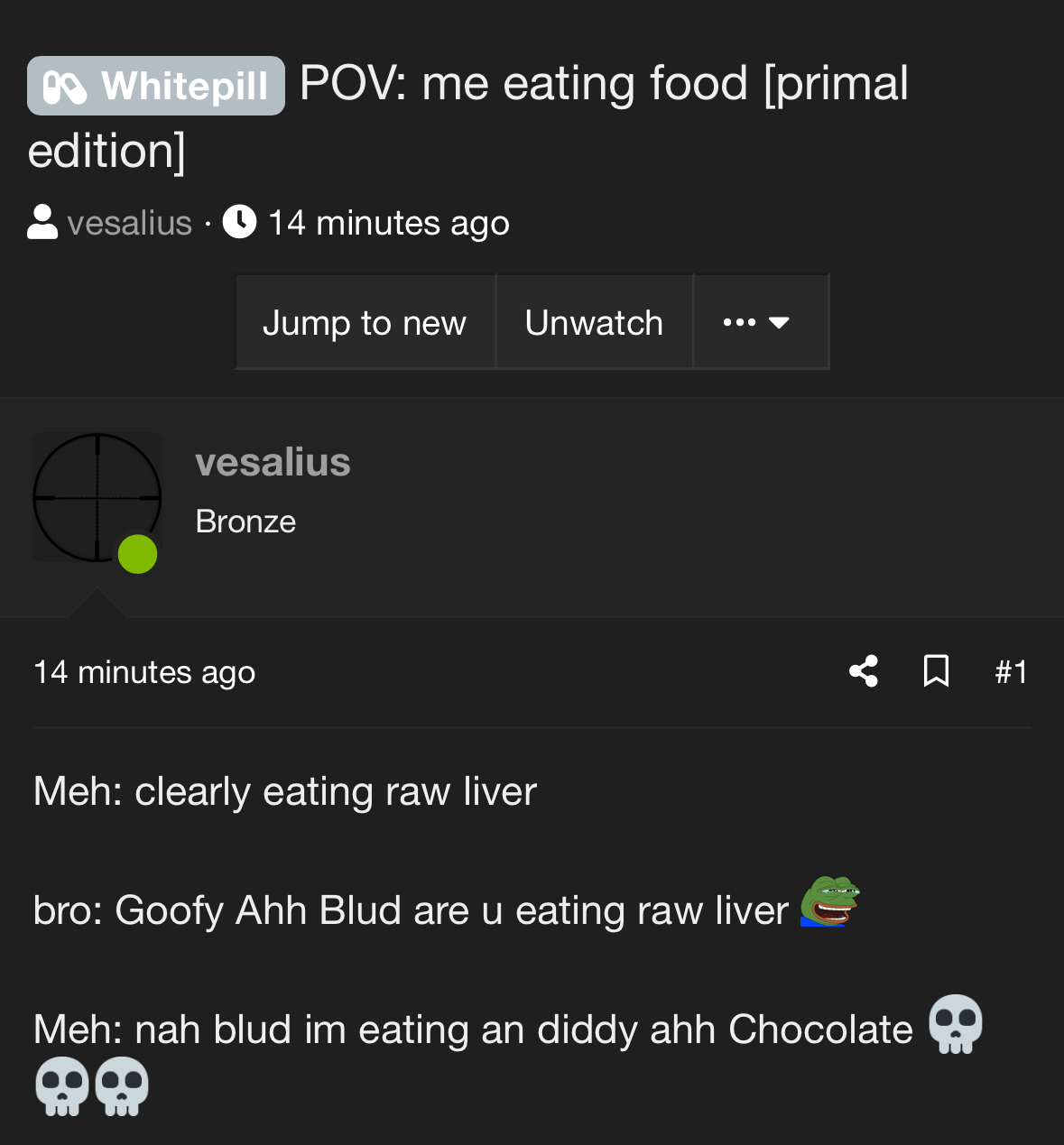
Task: Click the Bronze user rank label
Action: (245, 522)
